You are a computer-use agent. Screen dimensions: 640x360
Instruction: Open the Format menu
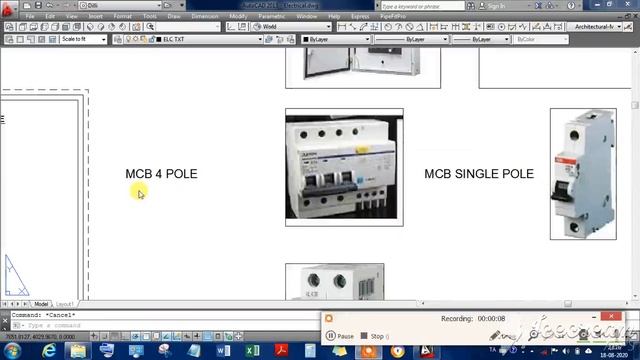[122, 16]
